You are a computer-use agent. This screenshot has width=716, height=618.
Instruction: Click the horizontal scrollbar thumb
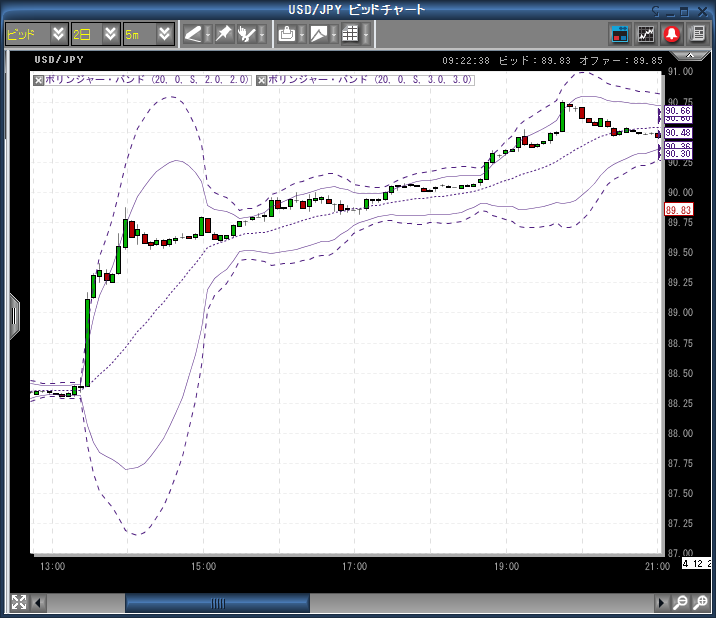pos(217,603)
